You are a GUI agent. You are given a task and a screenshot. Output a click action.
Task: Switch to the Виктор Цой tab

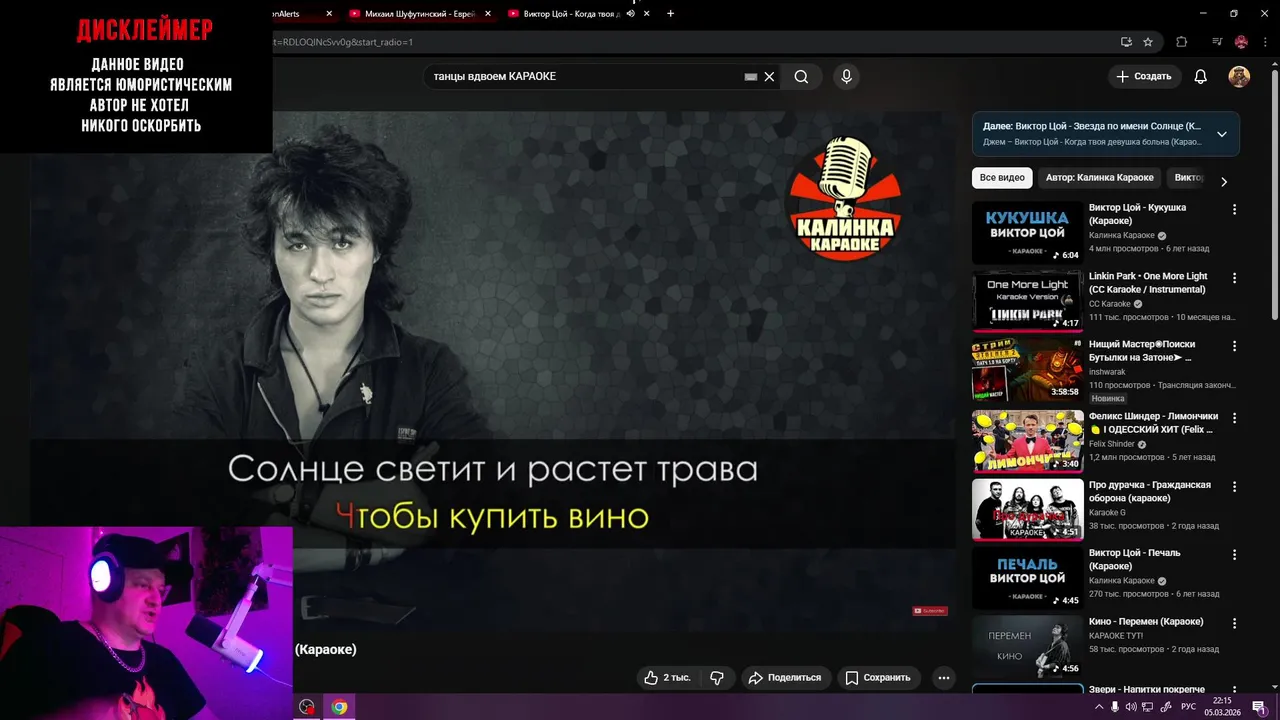pyautogui.click(x=571, y=14)
